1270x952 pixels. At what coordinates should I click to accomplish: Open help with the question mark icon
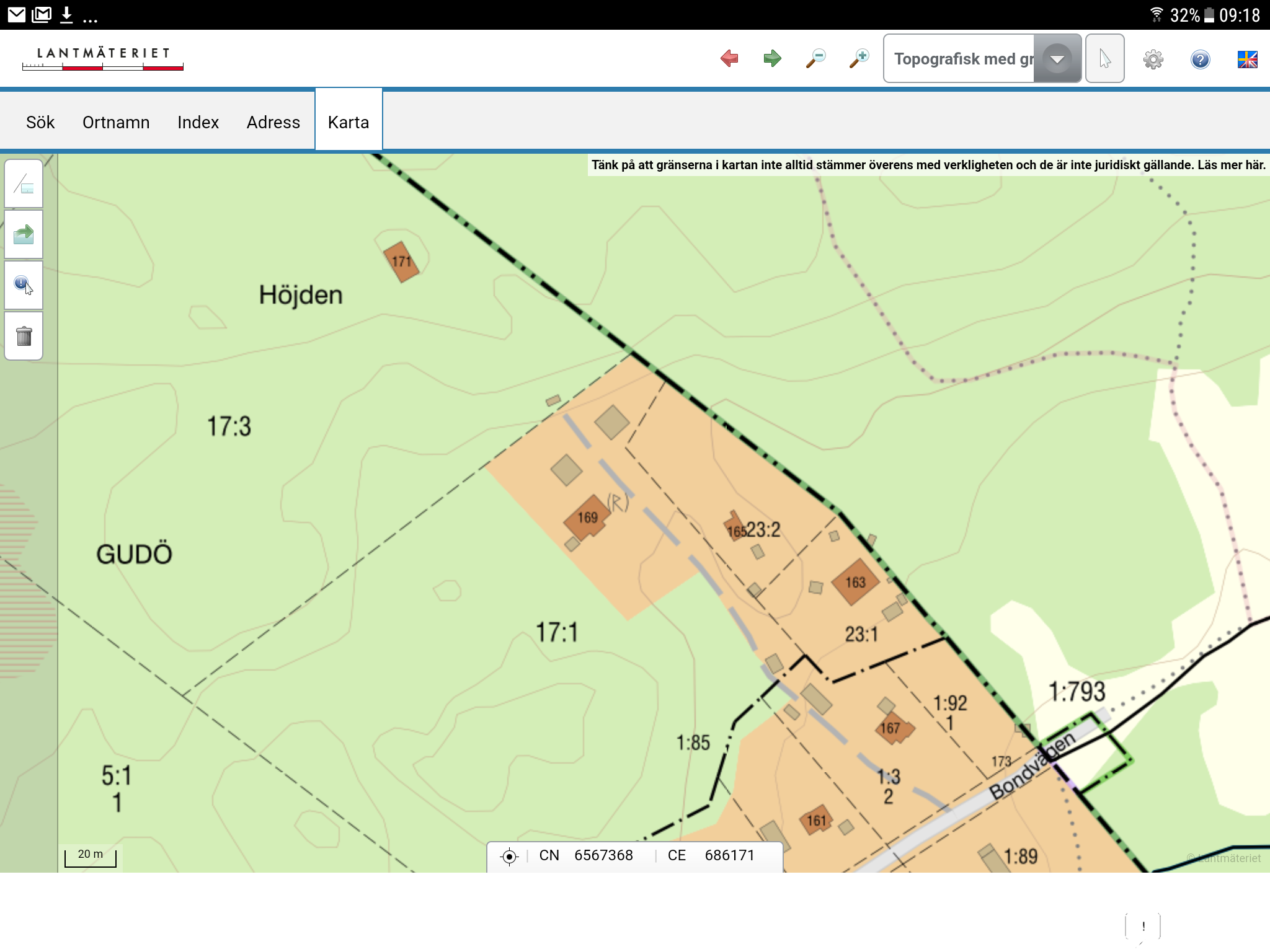(1200, 59)
